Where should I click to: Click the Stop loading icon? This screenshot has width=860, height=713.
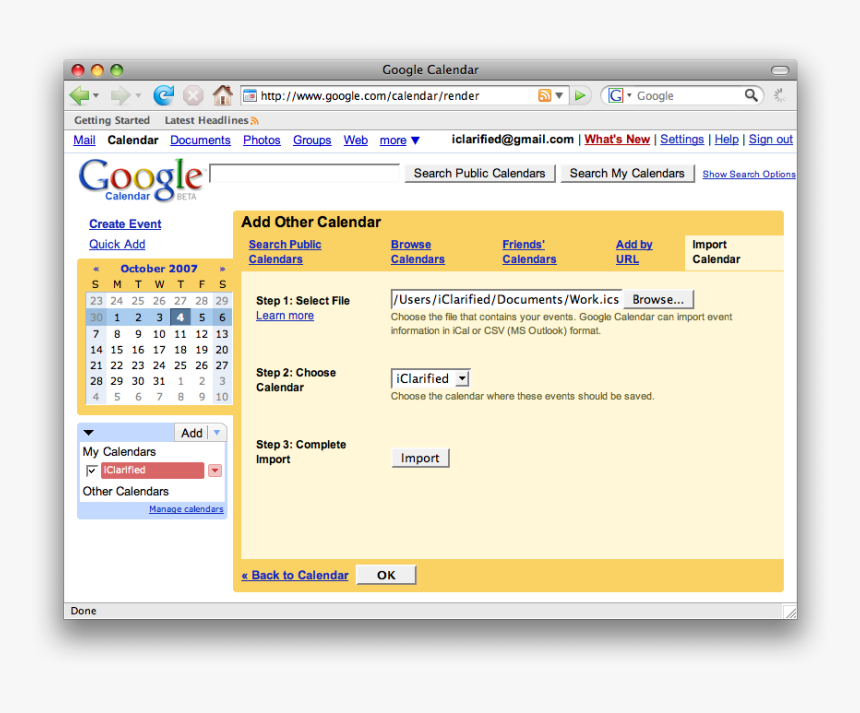pos(193,95)
